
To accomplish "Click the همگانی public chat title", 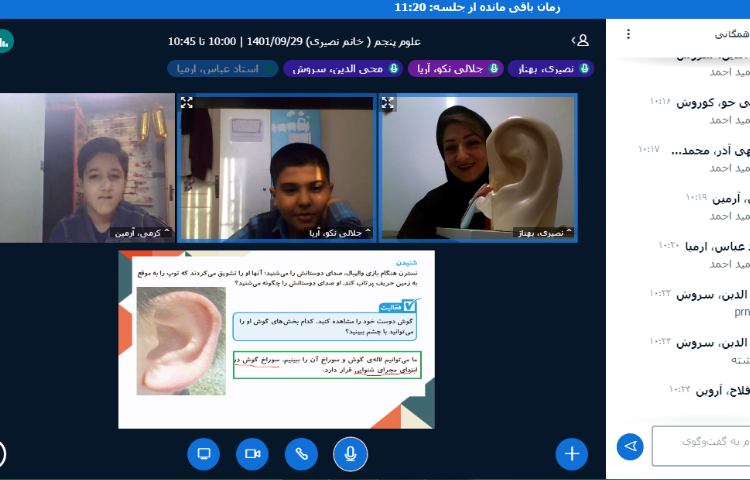I will 732,34.
